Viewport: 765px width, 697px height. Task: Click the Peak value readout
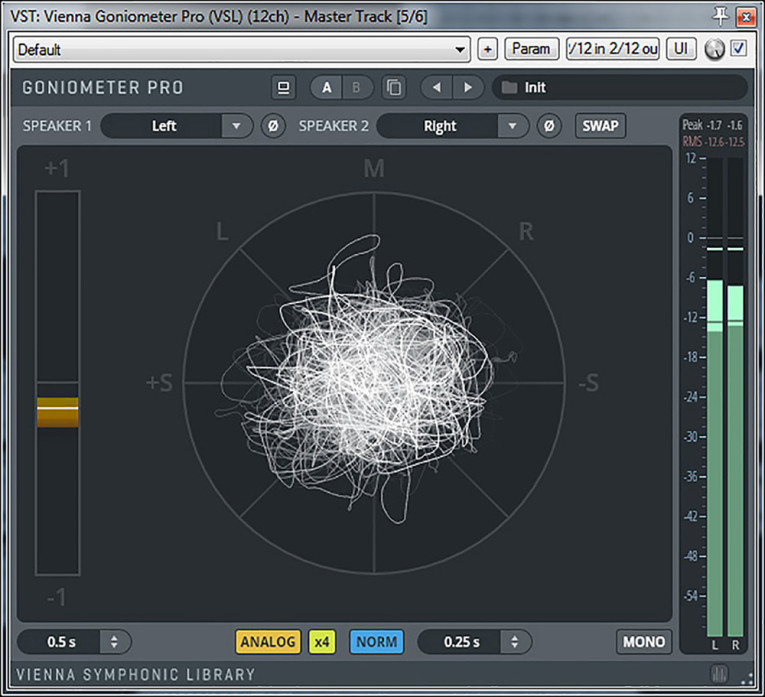(712, 125)
